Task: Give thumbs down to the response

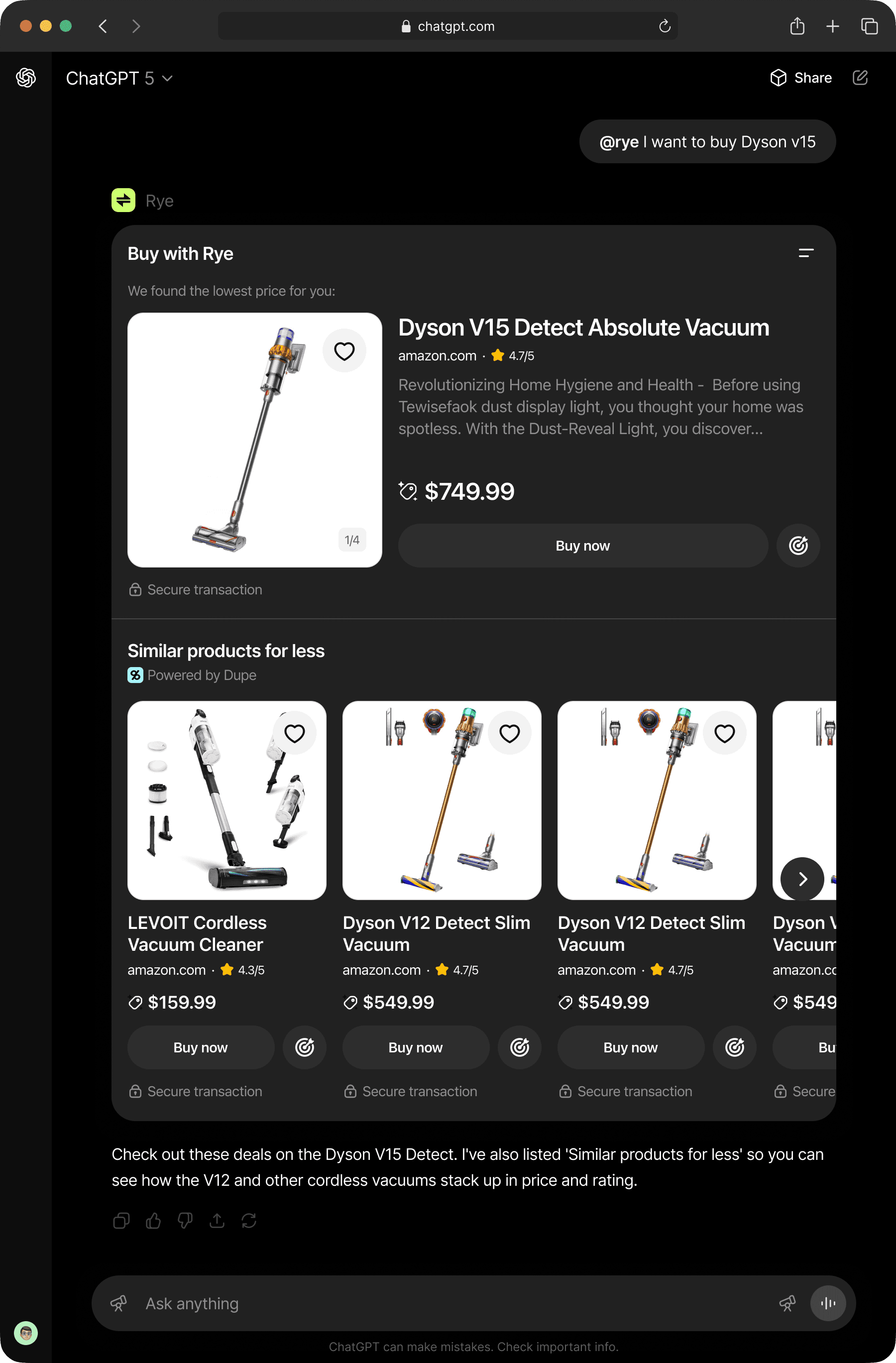Action: [x=185, y=1221]
